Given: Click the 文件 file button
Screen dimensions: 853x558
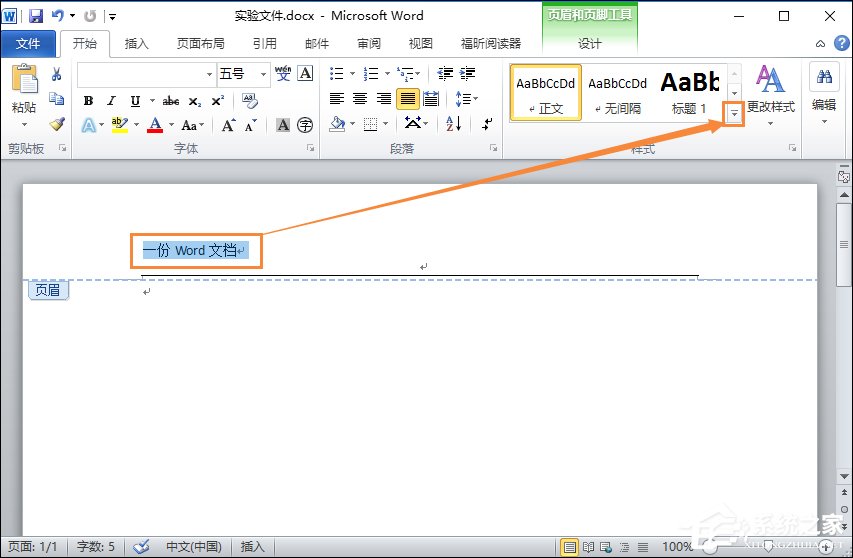Looking at the screenshot, I should 28,44.
